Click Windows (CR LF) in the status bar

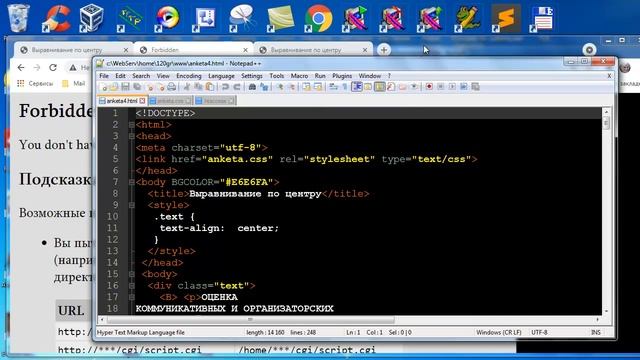[x=499, y=333]
